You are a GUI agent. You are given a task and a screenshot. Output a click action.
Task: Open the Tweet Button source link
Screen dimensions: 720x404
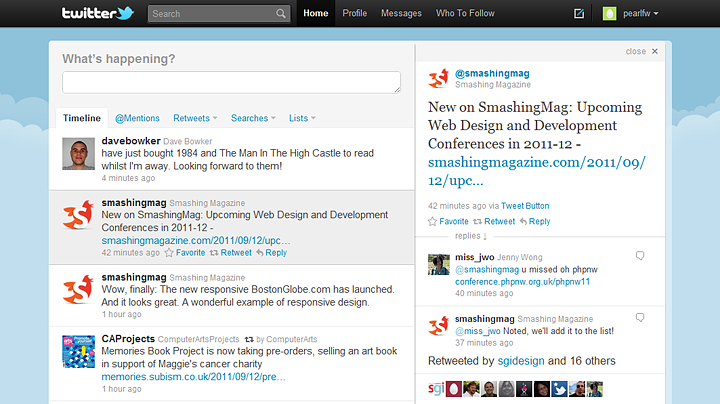click(x=525, y=206)
